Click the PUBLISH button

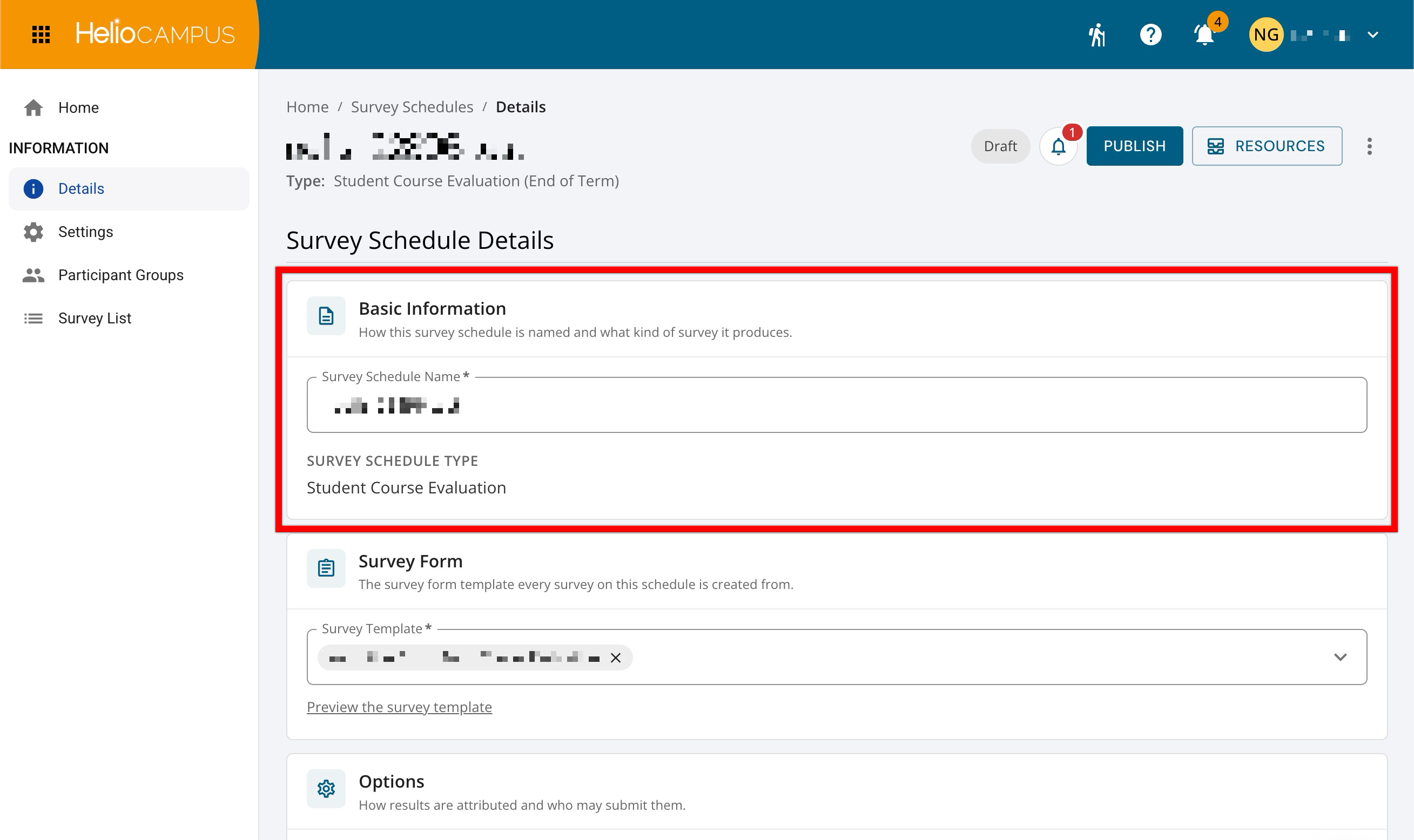click(1134, 146)
